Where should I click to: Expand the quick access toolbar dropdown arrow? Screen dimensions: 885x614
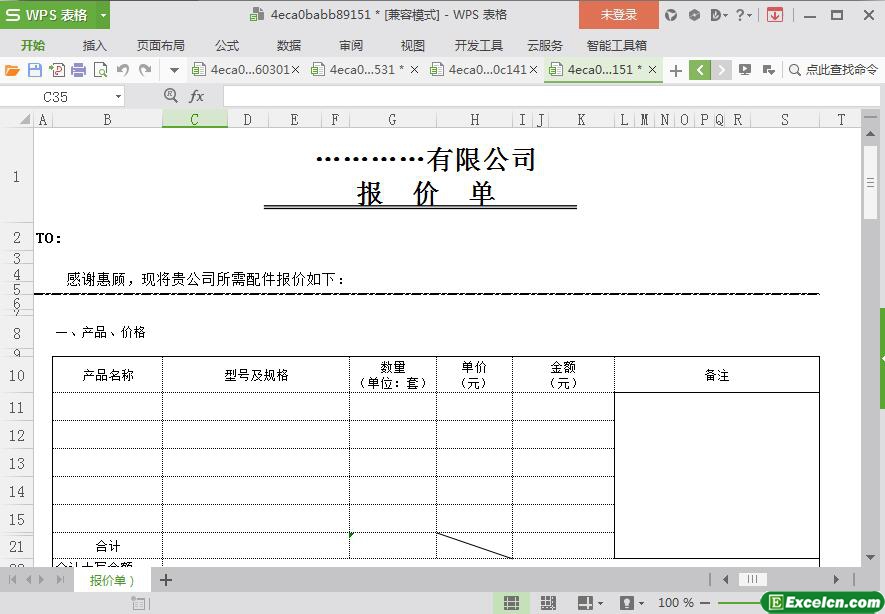pyautogui.click(x=174, y=71)
